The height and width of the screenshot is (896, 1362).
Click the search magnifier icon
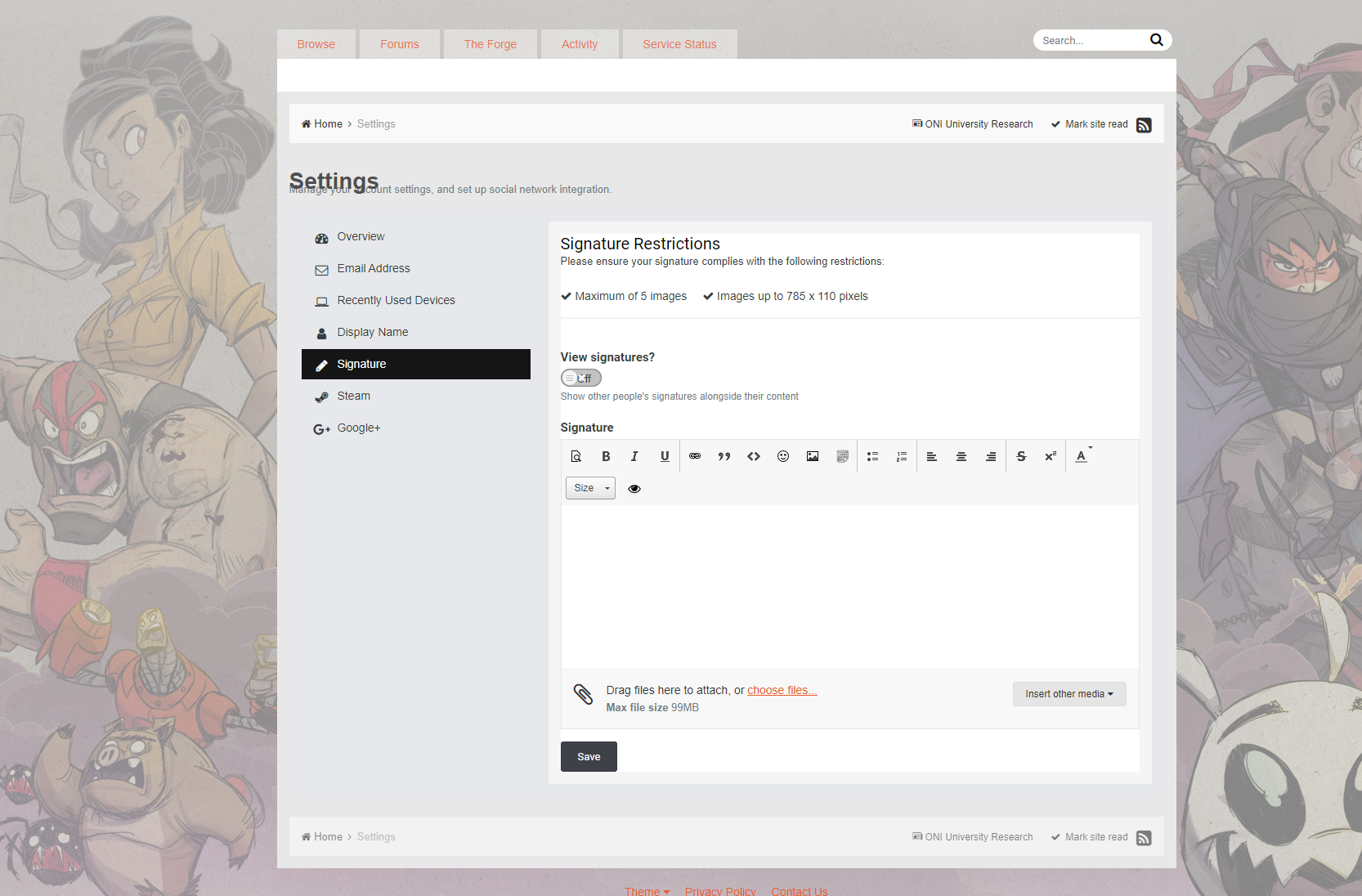1156,40
